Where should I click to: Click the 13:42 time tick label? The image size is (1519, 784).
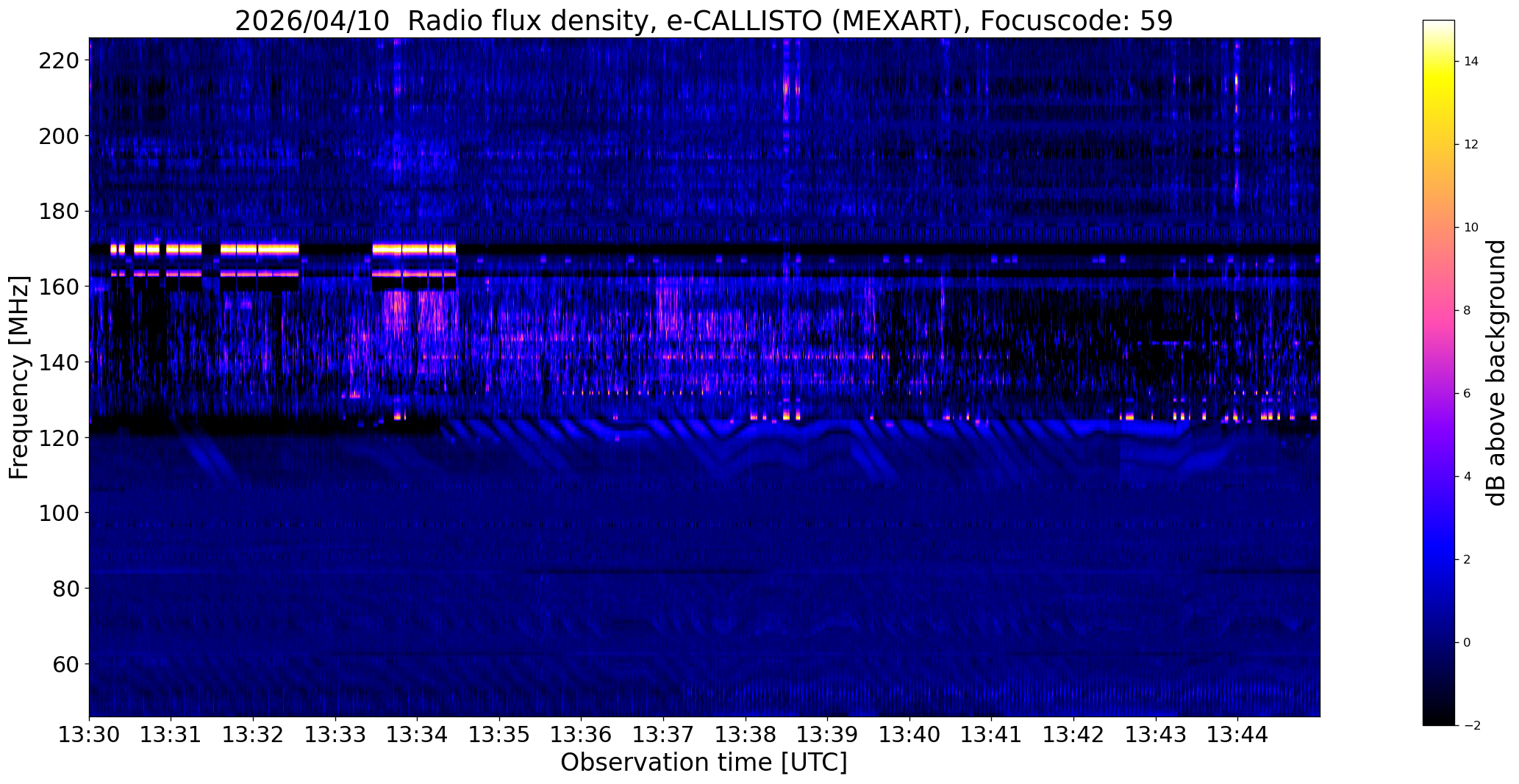[x=1073, y=734]
